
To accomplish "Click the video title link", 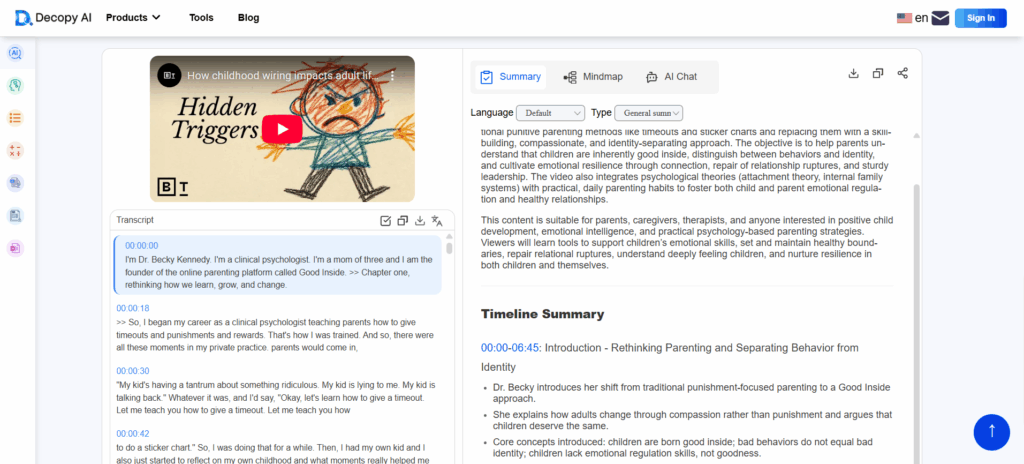I will pos(281,75).
